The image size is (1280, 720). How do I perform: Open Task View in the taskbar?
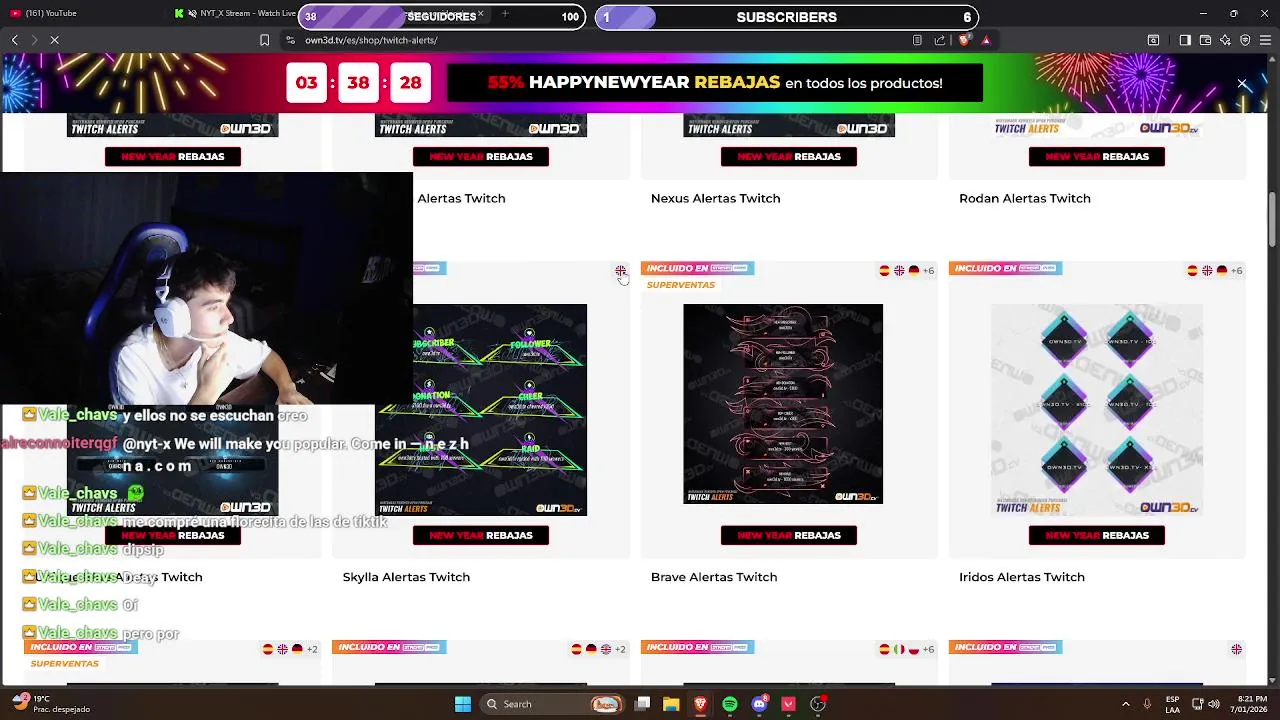pos(643,704)
